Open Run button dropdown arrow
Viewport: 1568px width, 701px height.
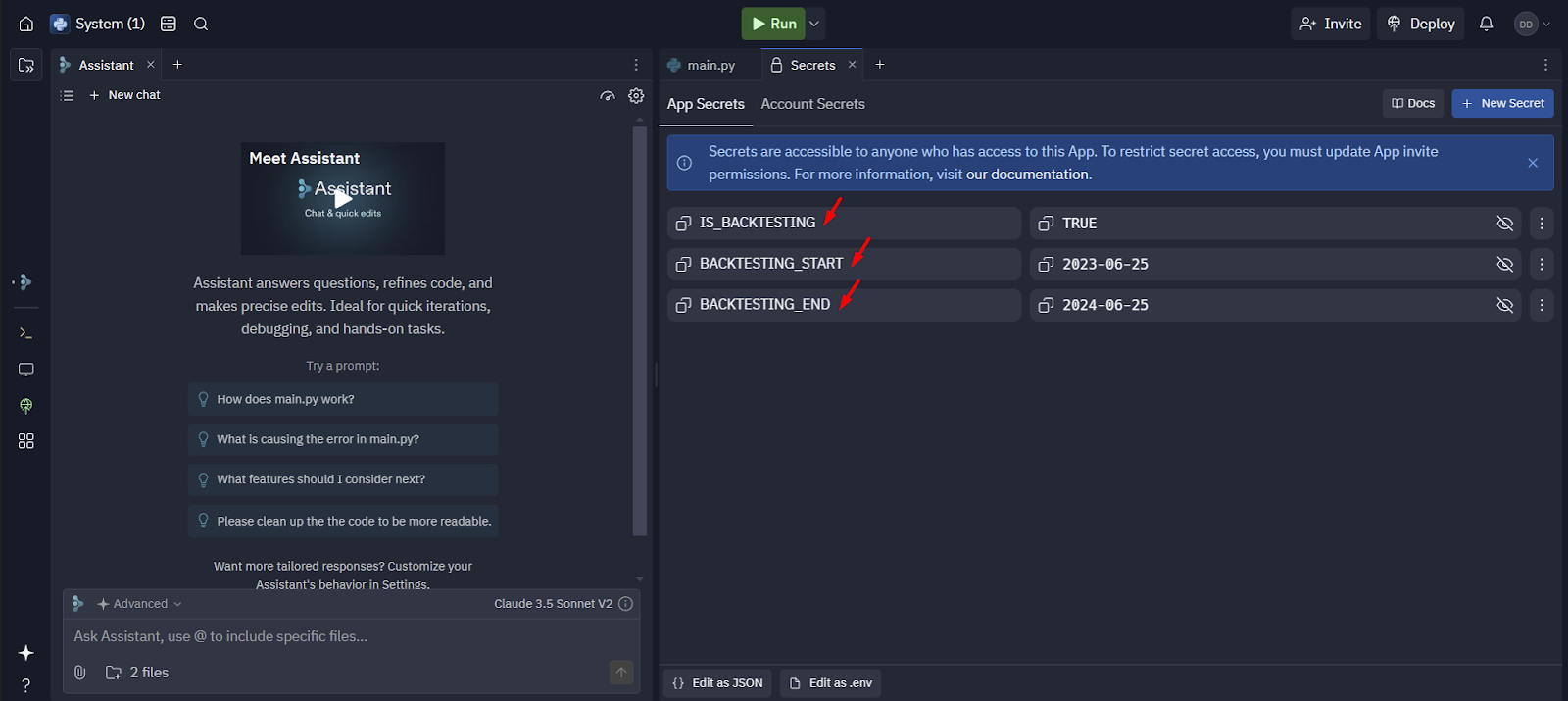pyautogui.click(x=814, y=24)
